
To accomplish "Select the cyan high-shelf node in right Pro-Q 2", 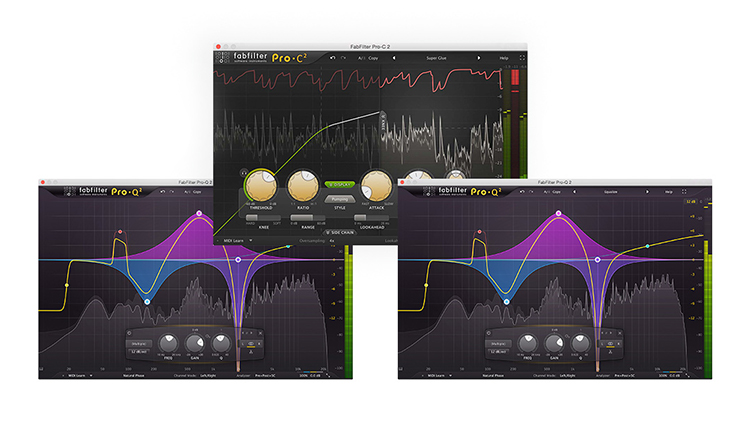I will point(648,246).
